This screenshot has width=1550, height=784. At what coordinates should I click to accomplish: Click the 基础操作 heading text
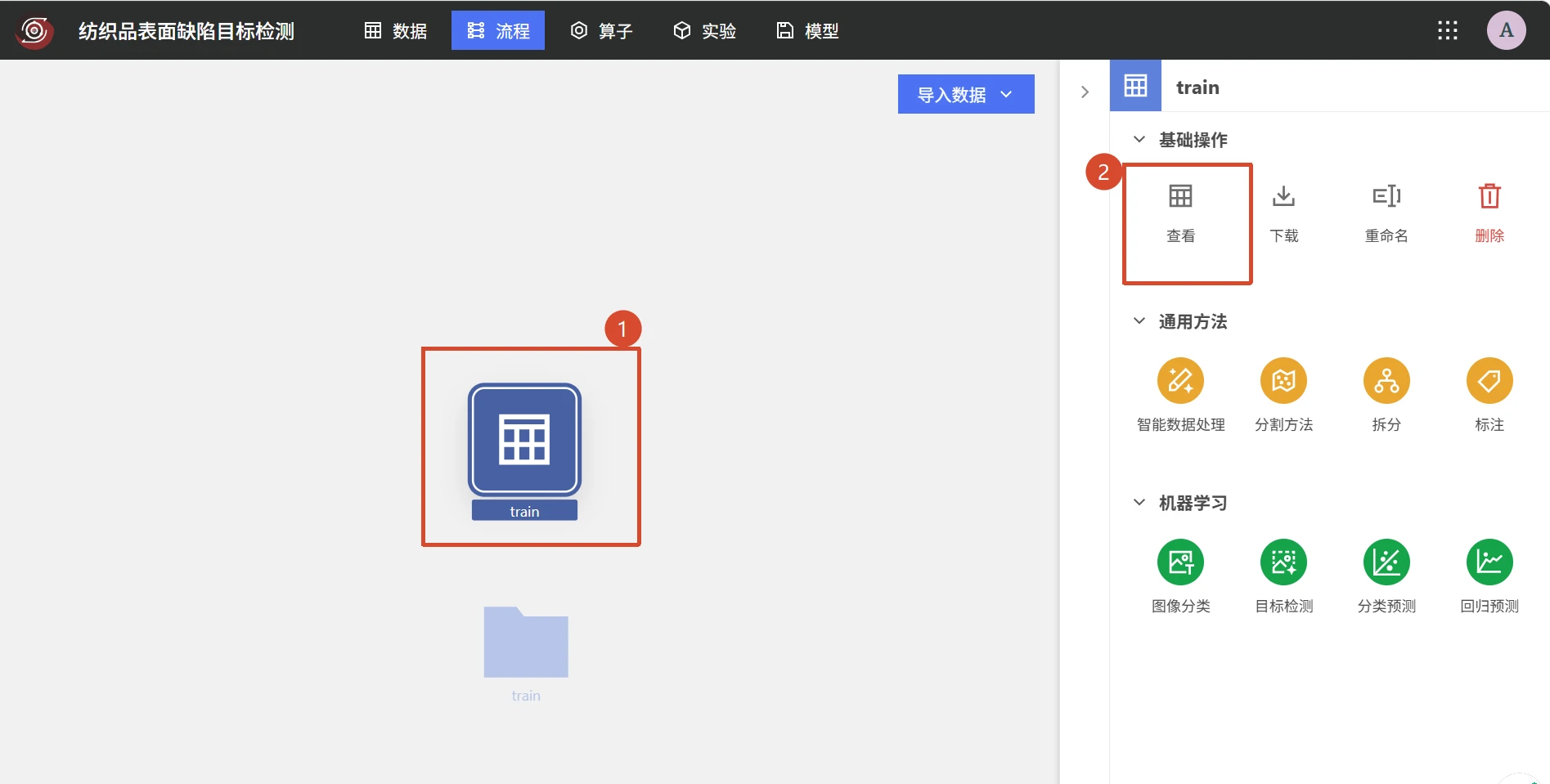click(1193, 140)
